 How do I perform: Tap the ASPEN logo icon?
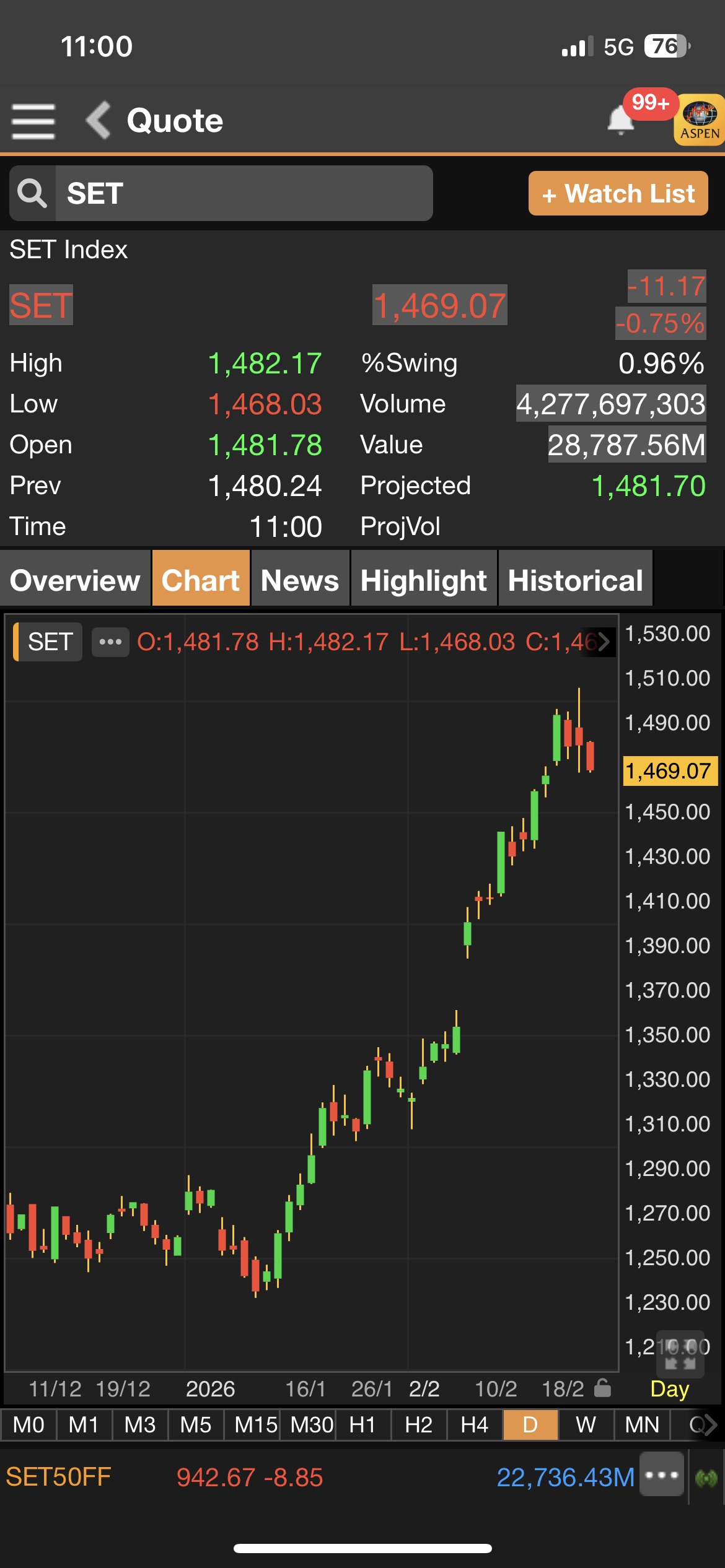[700, 120]
